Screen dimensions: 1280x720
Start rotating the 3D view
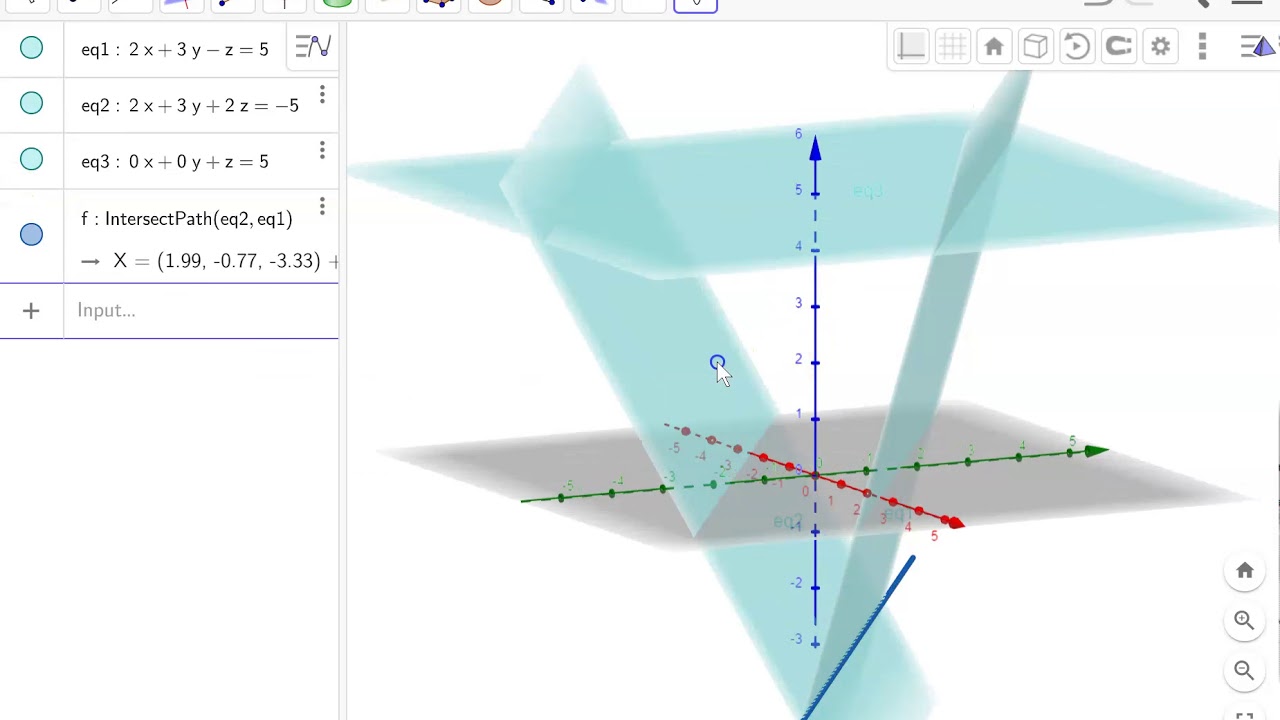click(x=1077, y=47)
